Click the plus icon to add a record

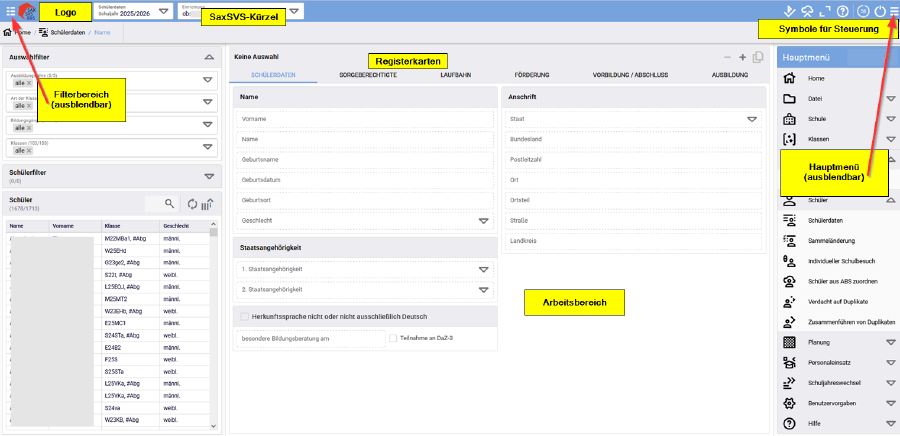click(x=743, y=58)
